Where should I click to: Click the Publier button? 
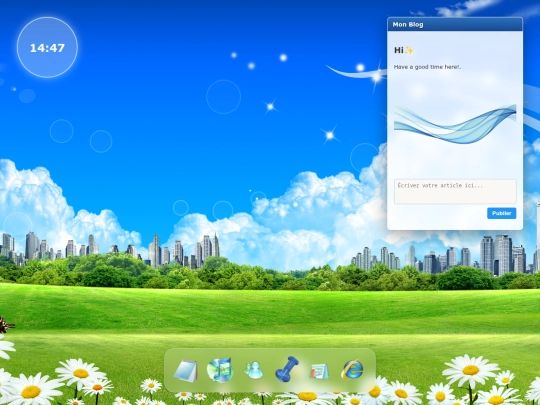click(x=501, y=213)
